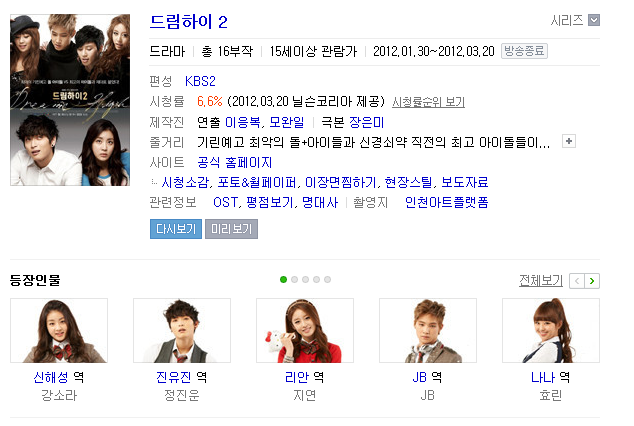Click the 미리보기 button
Screen dimensions: 634x426
(x=231, y=229)
